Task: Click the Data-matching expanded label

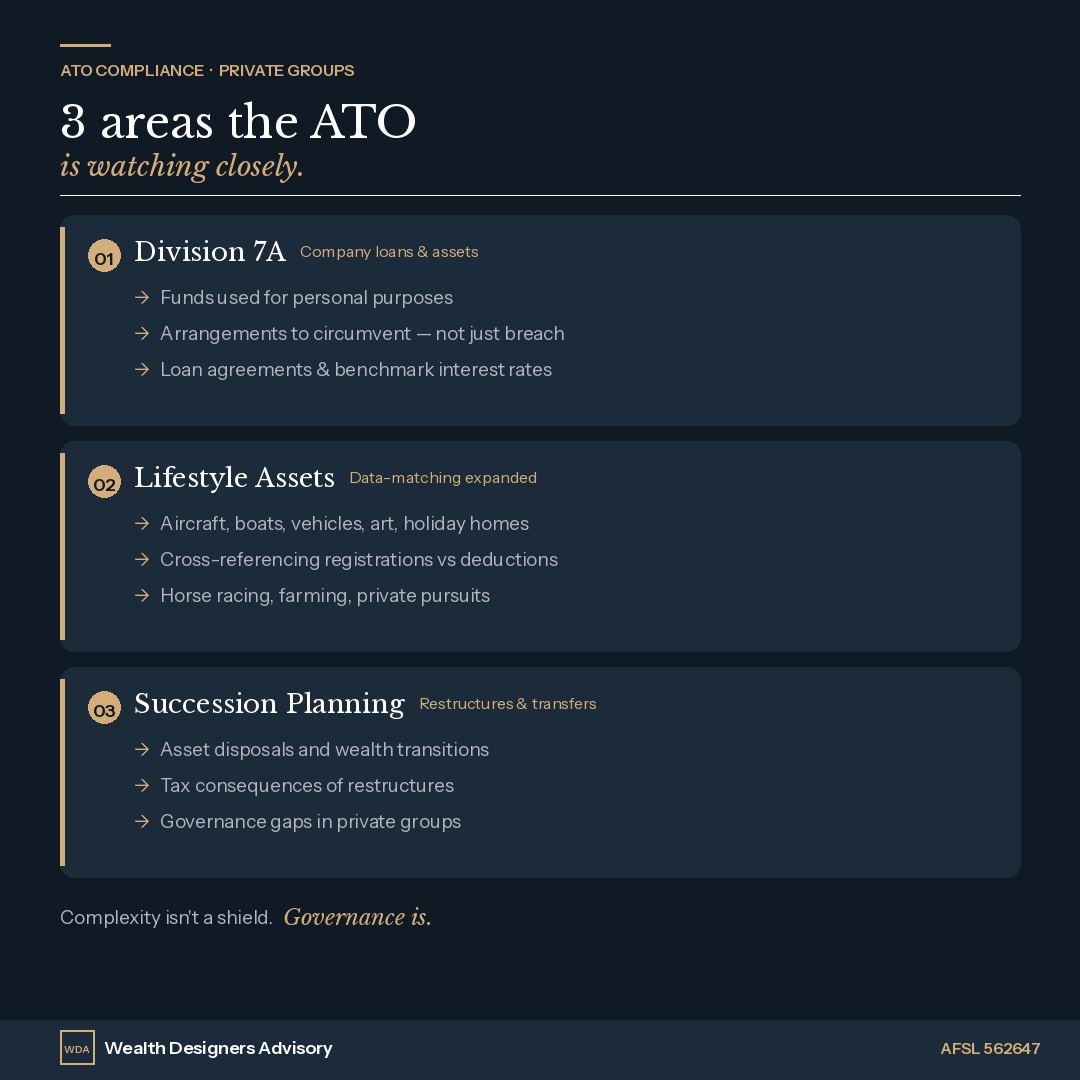Action: 443,478
